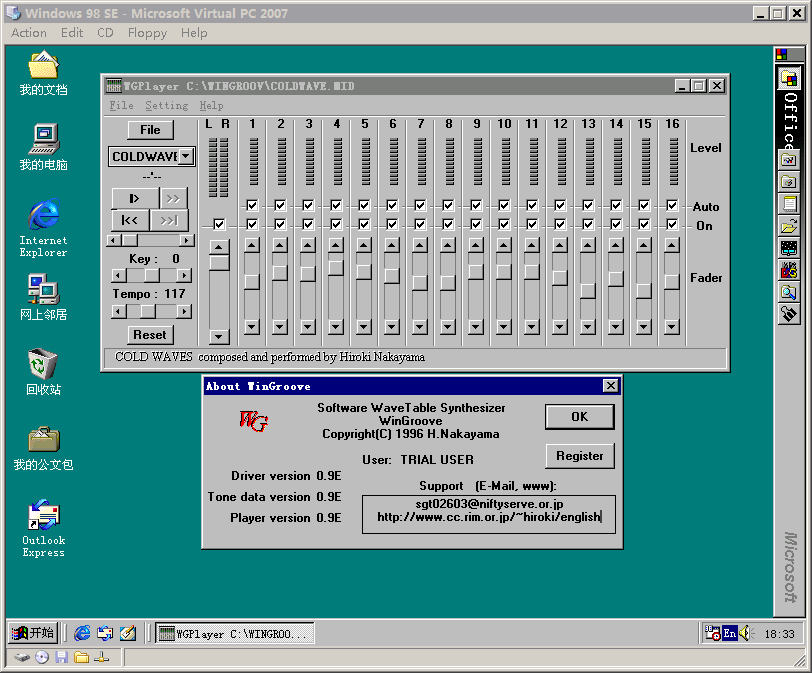Select the 回收站 recycle bin icon
The height and width of the screenshot is (673, 812).
tap(44, 372)
